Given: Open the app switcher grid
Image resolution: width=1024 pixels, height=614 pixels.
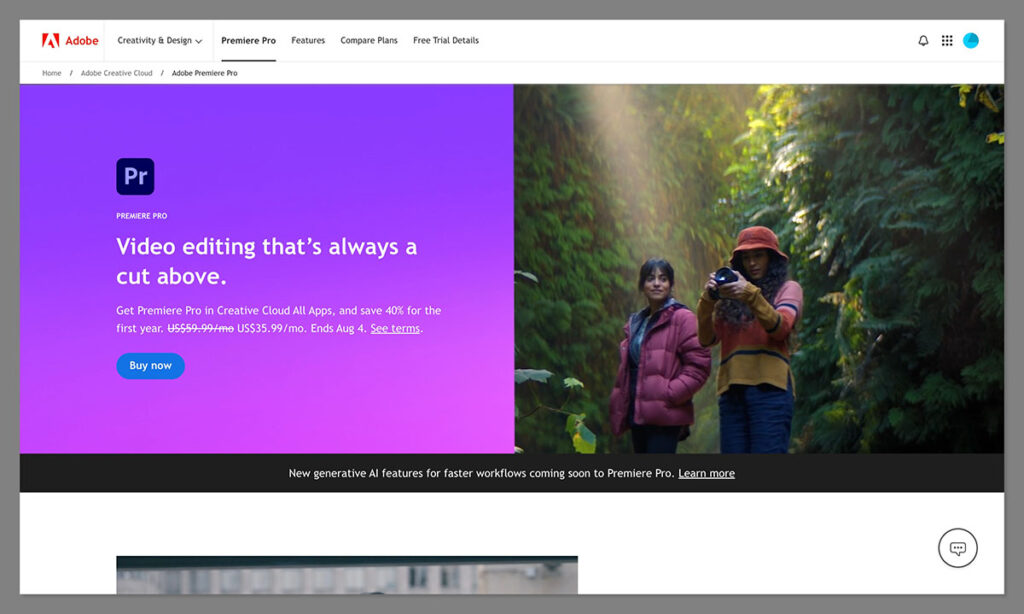Looking at the screenshot, I should [947, 40].
